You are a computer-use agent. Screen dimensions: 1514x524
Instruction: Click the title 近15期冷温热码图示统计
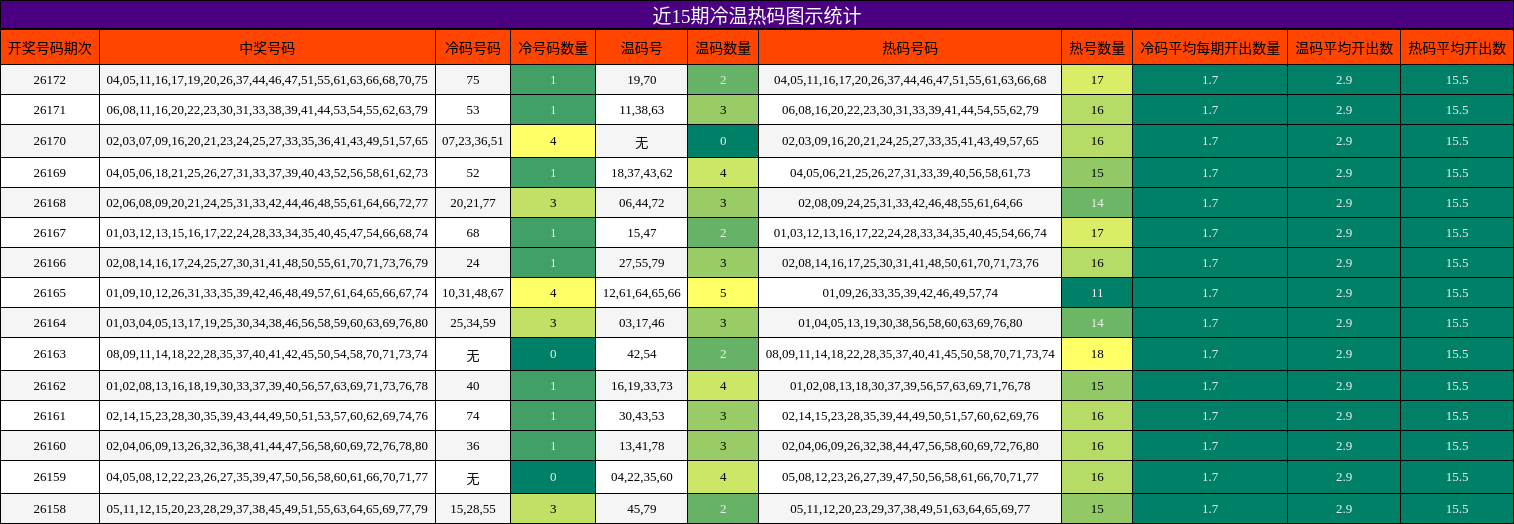[757, 15]
